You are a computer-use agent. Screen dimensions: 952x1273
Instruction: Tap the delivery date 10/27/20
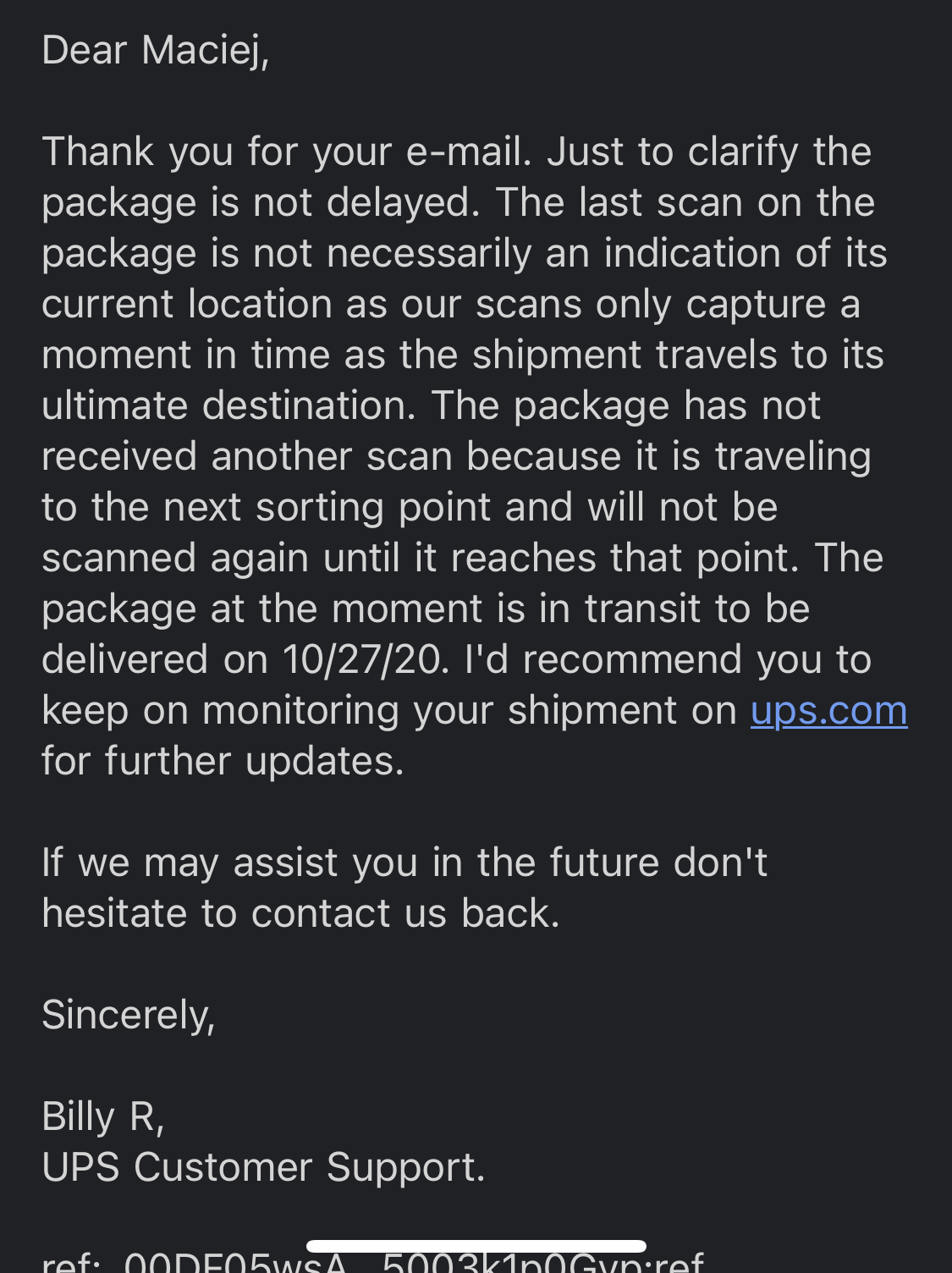coord(364,659)
